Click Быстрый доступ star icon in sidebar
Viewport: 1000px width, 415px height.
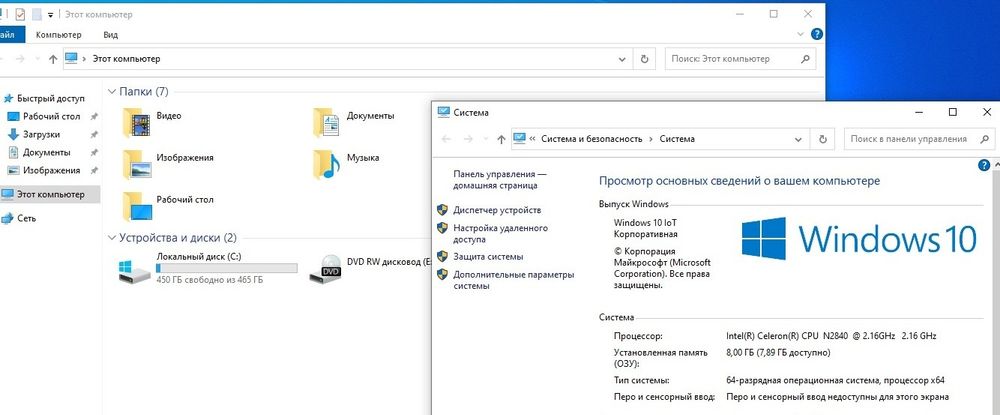(x=8, y=98)
